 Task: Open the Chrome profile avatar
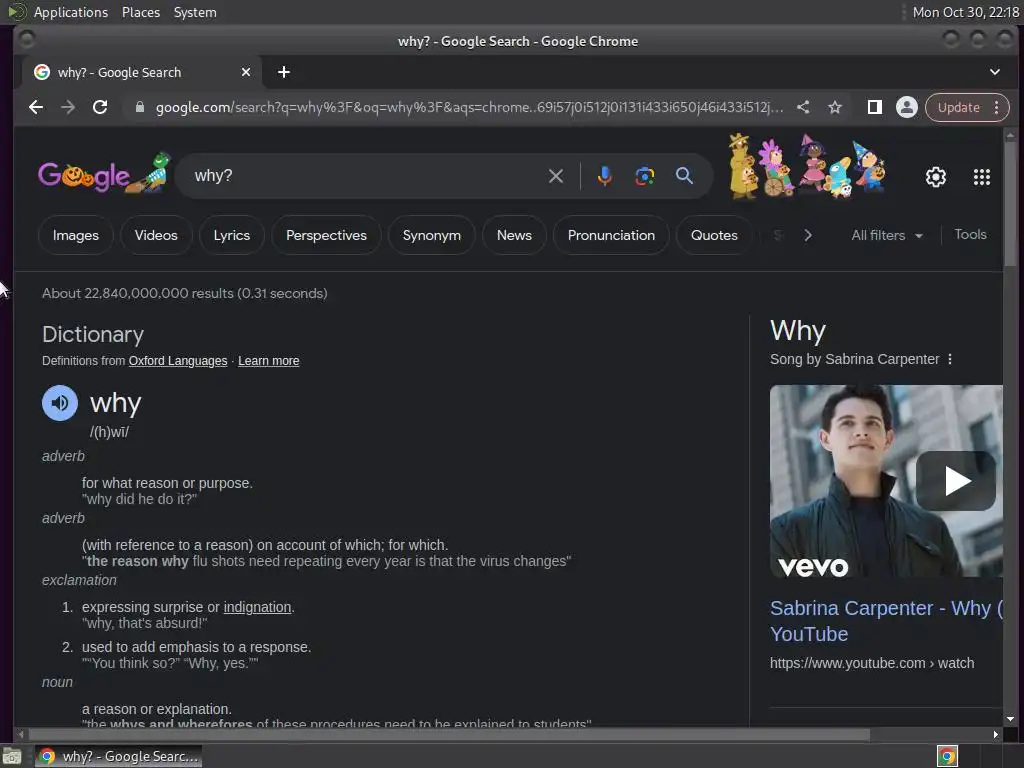click(x=906, y=107)
